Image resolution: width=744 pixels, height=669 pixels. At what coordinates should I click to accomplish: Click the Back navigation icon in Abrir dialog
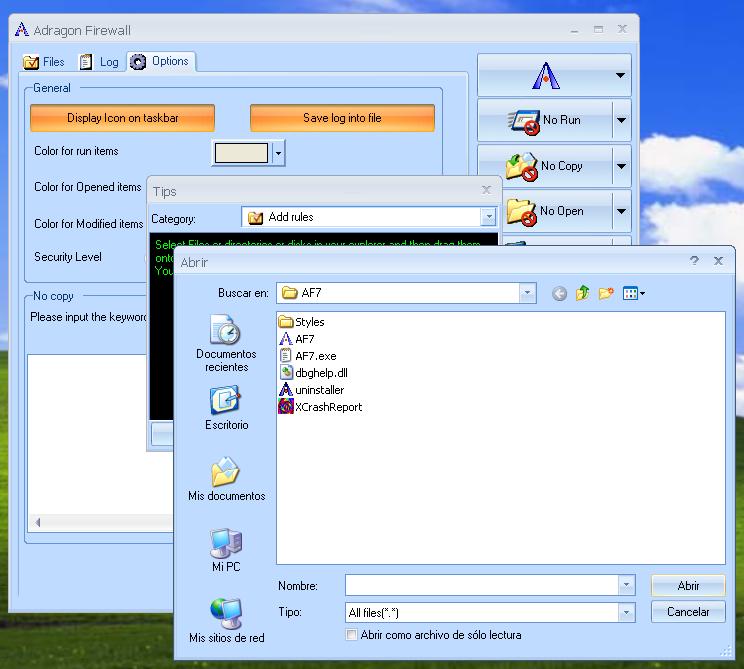tap(559, 294)
